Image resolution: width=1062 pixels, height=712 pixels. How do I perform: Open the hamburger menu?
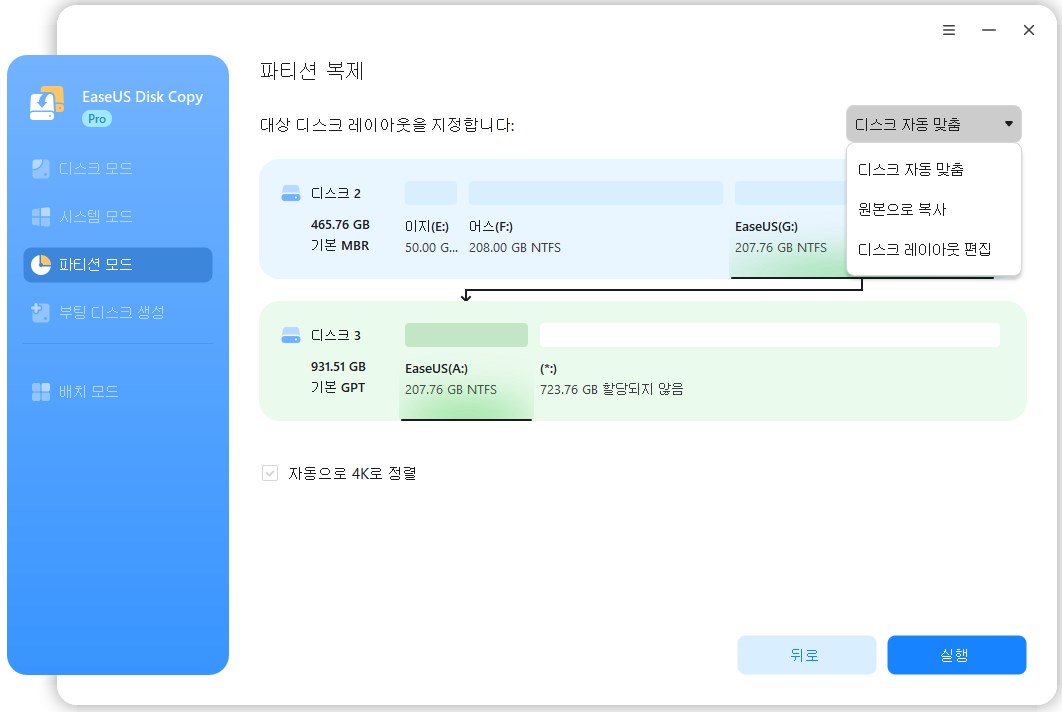pos(948,30)
